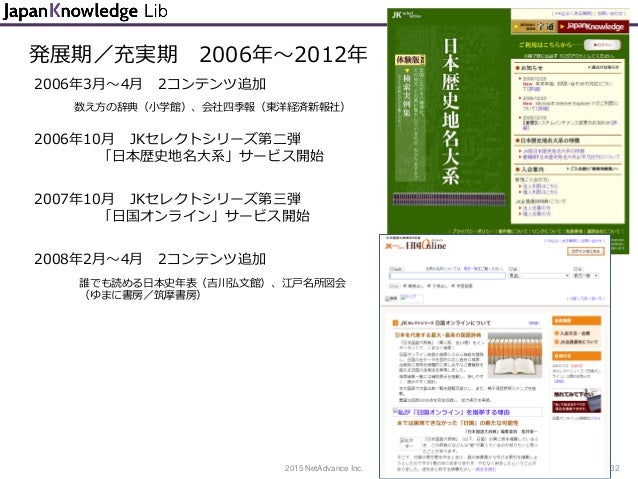Toggle the rightmost checkbox under the search field

[x=453, y=287]
